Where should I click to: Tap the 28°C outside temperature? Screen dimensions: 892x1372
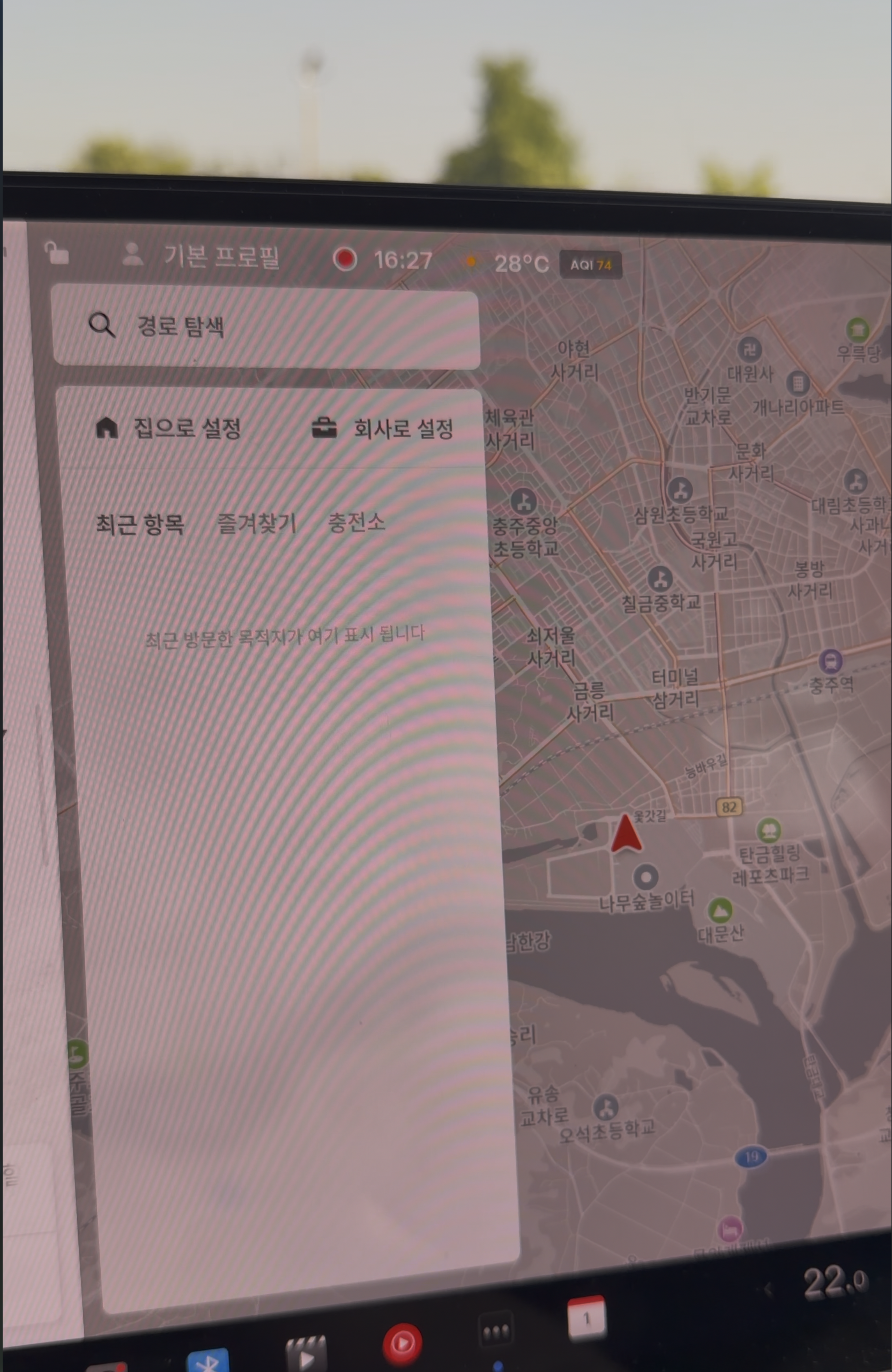(521, 264)
